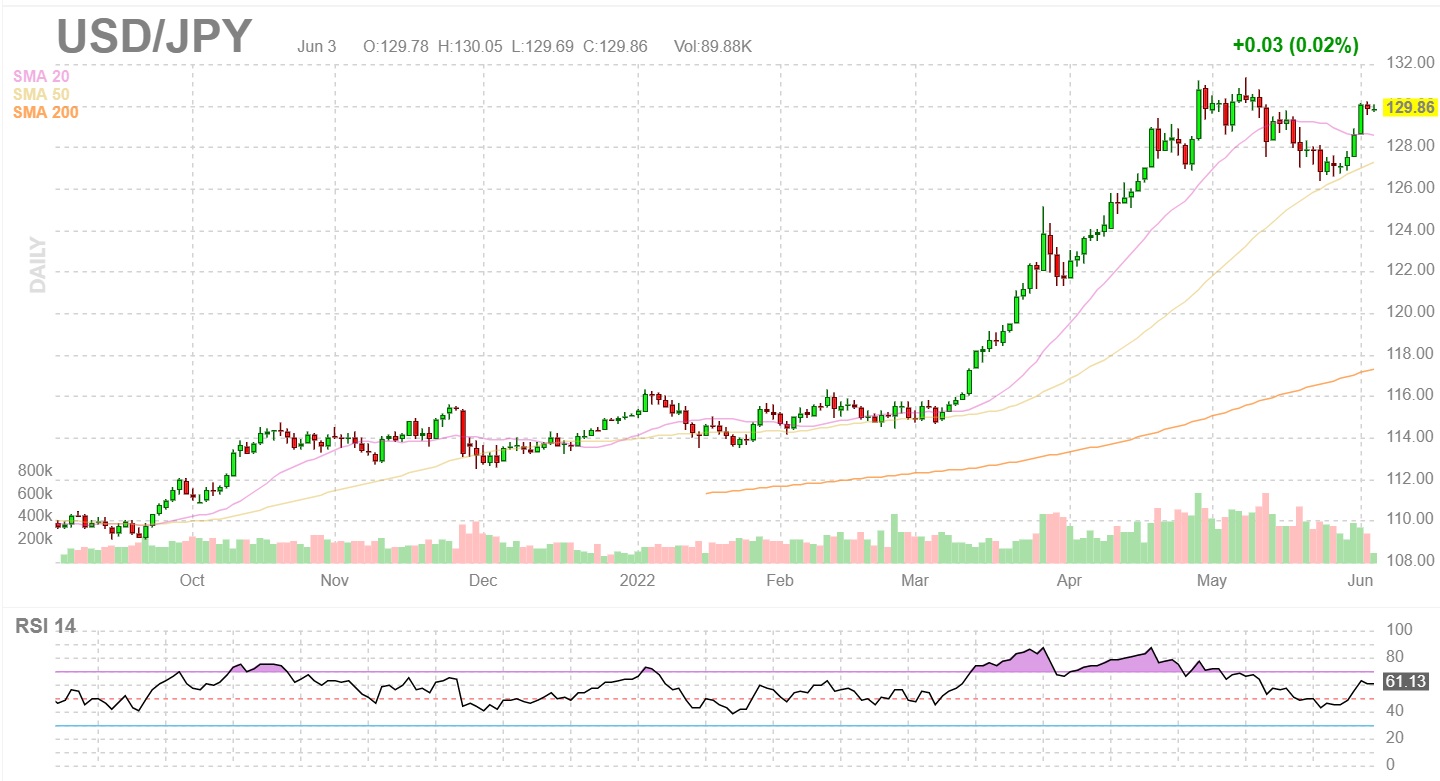Click the Vol:89.88K volume readout
The image size is (1440, 781).
pos(711,46)
